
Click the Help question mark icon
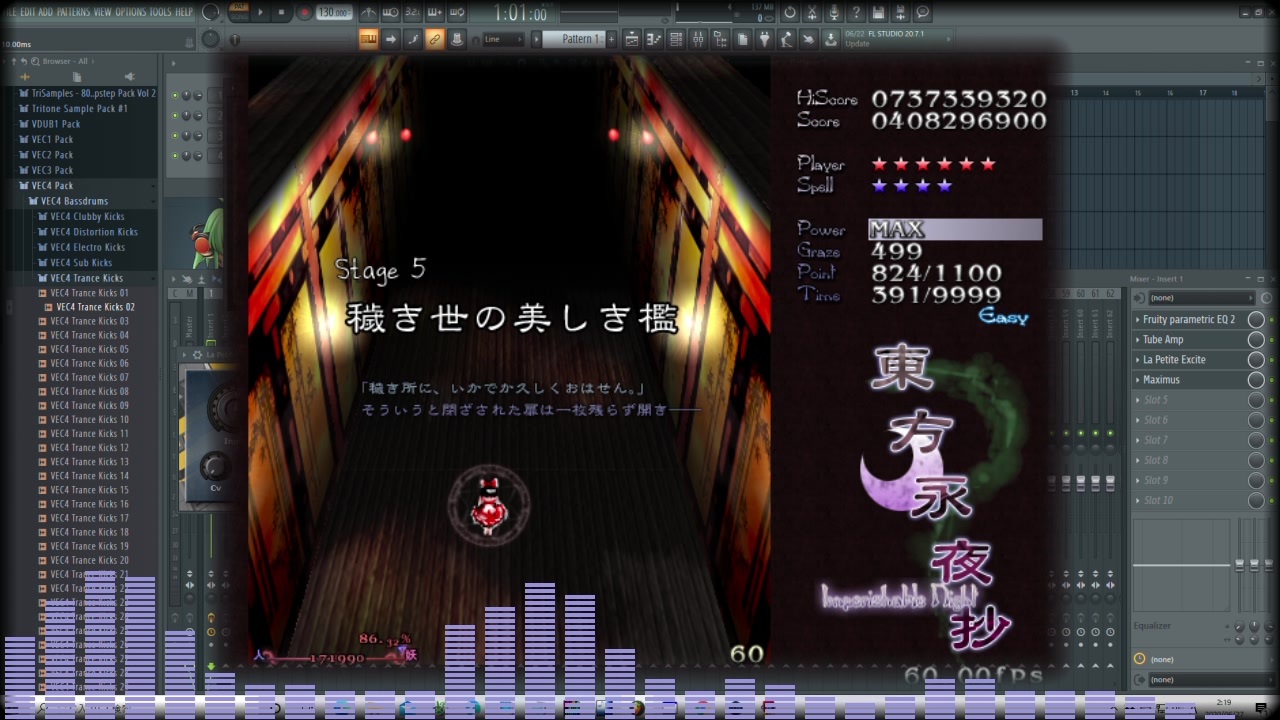coord(856,13)
